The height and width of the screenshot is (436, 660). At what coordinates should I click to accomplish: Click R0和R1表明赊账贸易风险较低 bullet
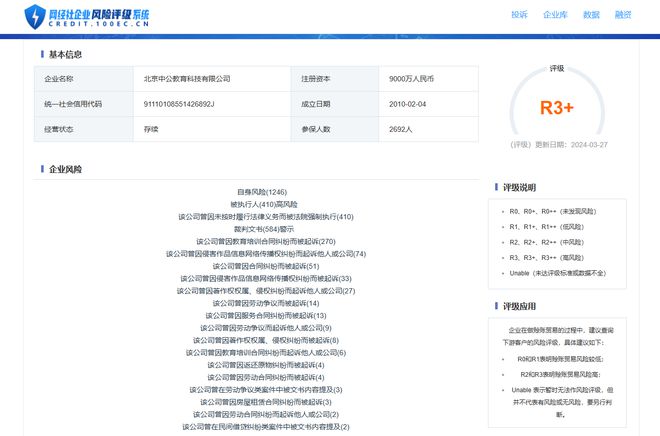560,359
